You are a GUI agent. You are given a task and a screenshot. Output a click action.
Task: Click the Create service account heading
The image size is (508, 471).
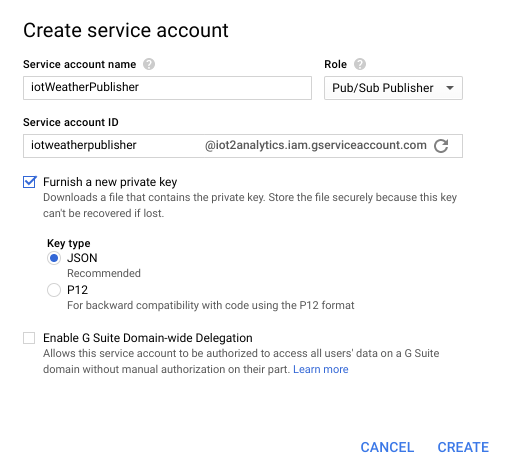coord(126,30)
